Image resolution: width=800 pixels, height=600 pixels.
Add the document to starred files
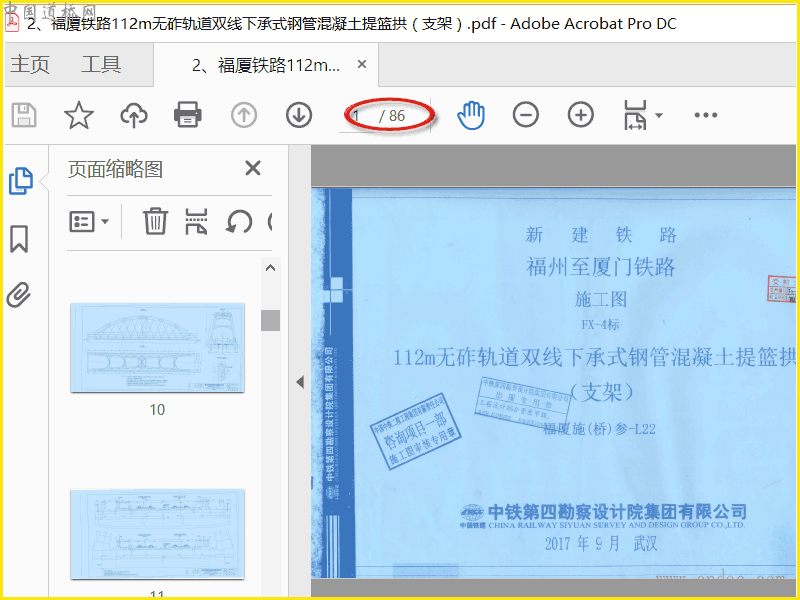tap(79, 115)
